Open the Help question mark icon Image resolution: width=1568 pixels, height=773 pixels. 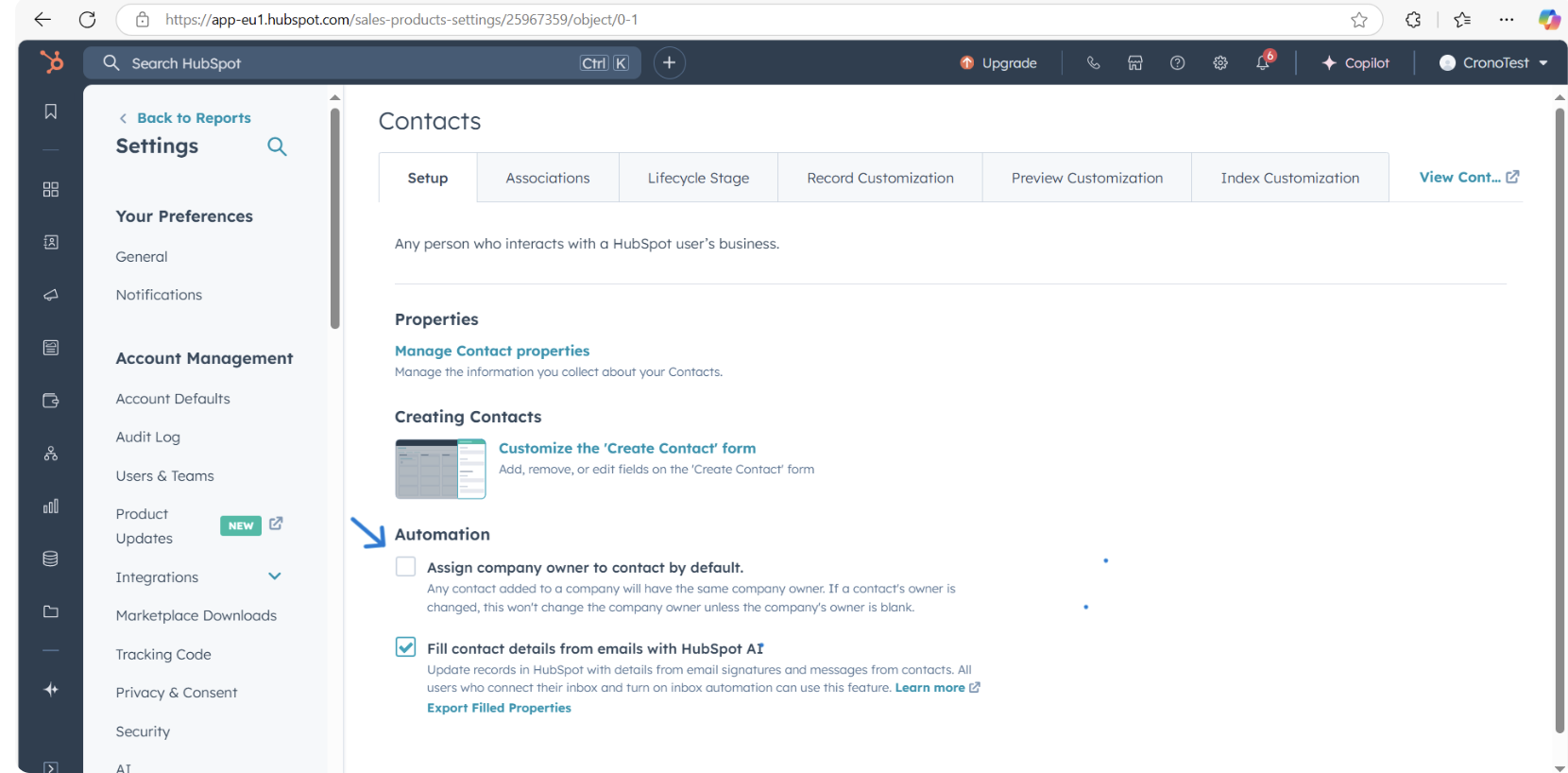(x=1177, y=62)
